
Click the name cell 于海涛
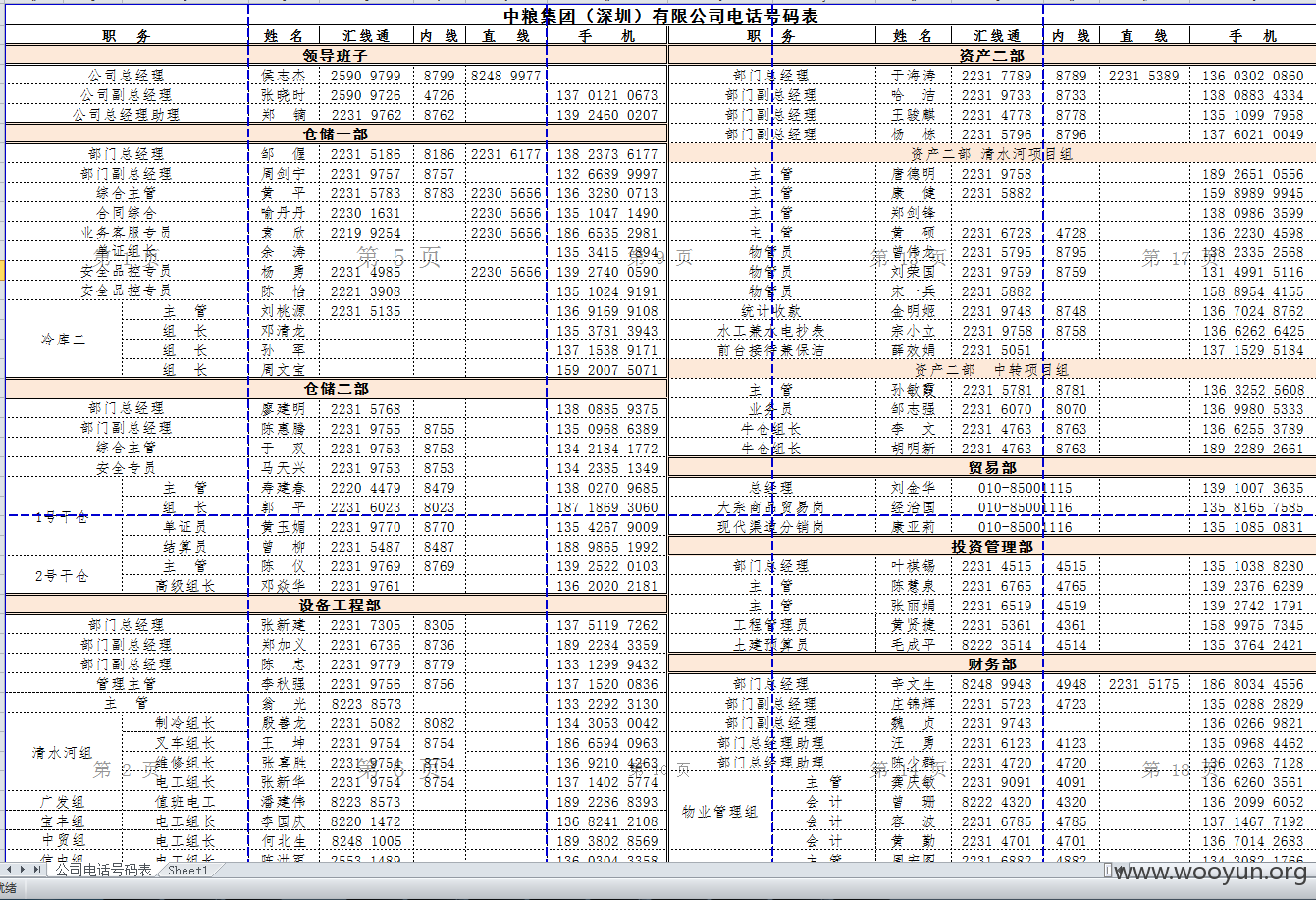point(914,76)
